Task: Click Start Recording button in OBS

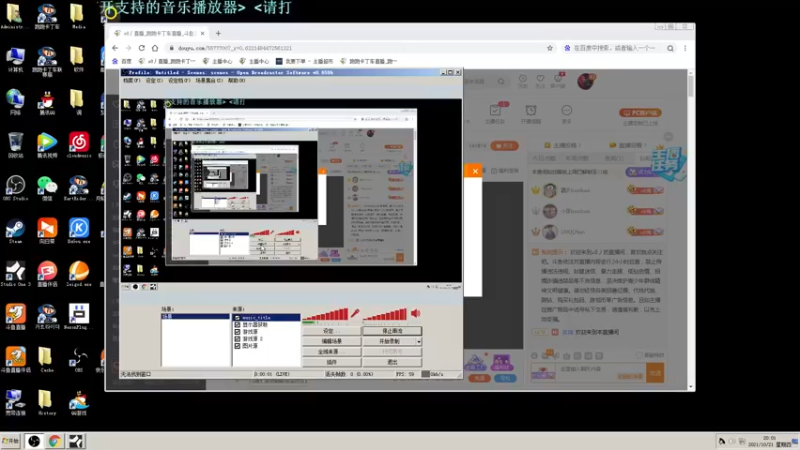Action: click(389, 341)
